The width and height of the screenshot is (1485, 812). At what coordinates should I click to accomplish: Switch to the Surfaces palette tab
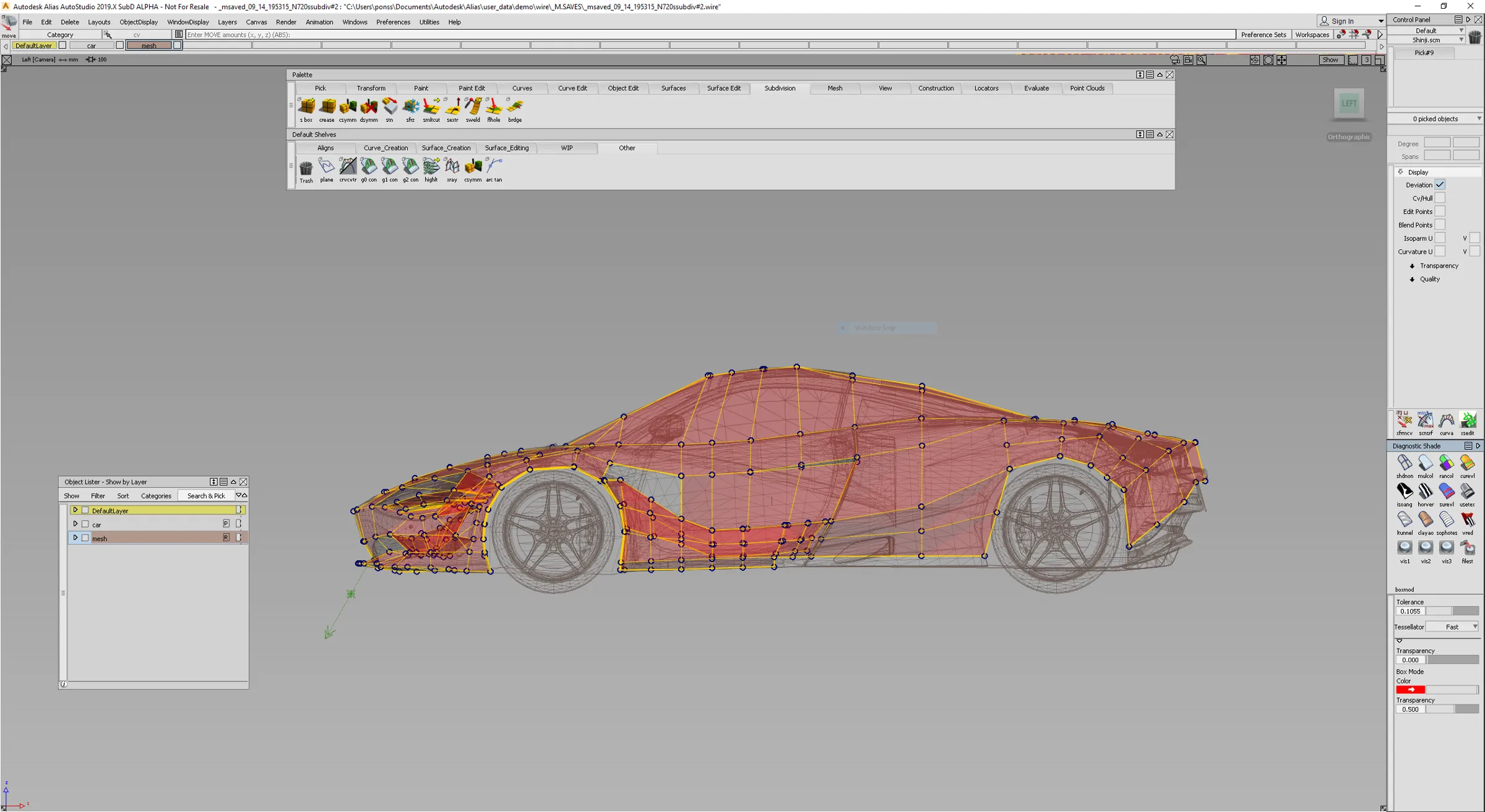point(674,88)
